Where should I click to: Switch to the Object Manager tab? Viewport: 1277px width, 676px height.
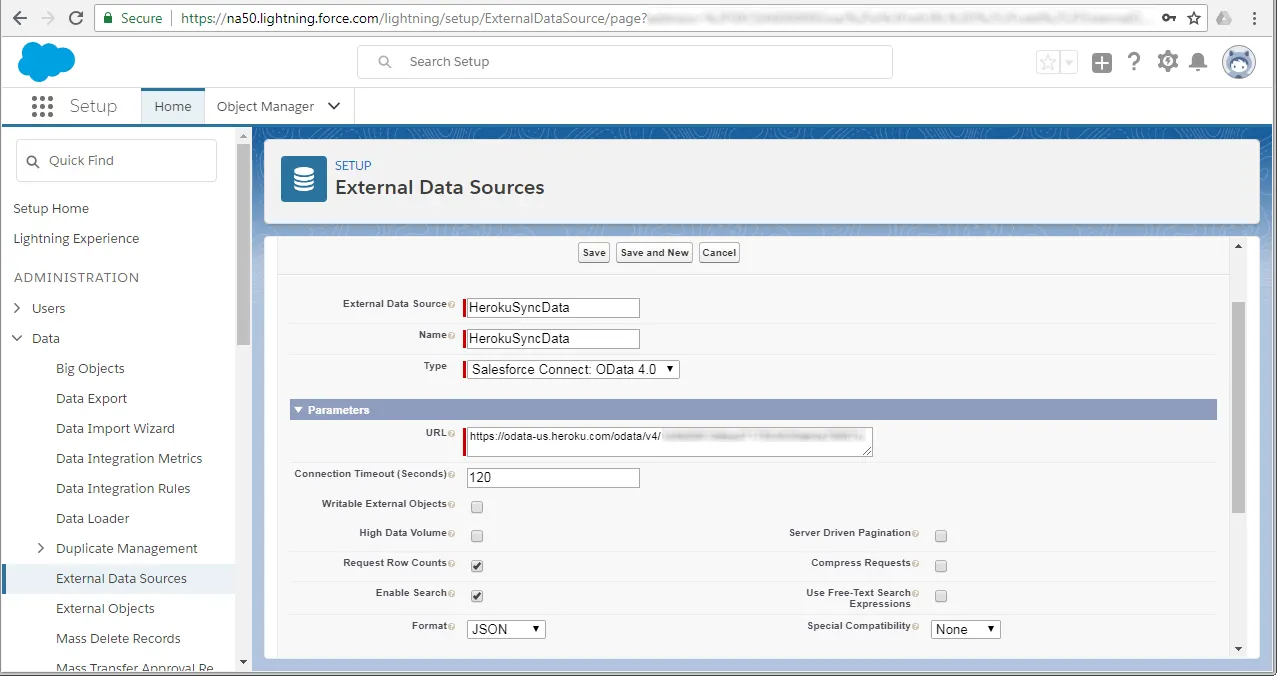tap(265, 106)
